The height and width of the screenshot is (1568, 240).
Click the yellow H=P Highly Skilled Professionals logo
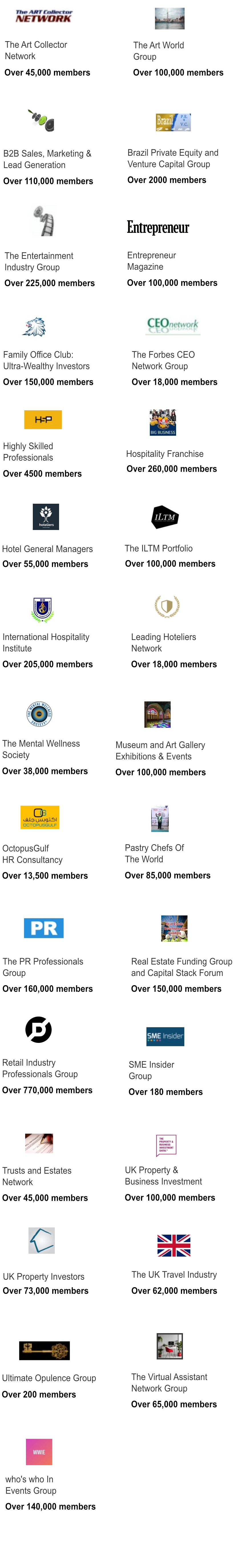[x=43, y=419]
